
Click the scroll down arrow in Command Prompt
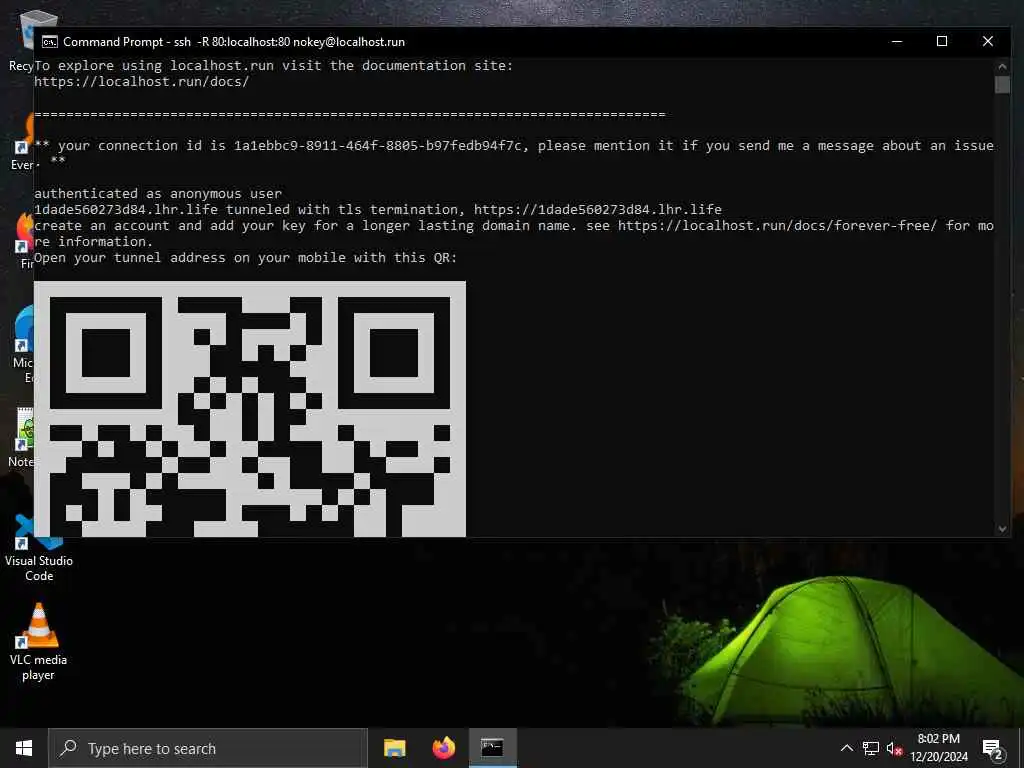click(x=1002, y=529)
